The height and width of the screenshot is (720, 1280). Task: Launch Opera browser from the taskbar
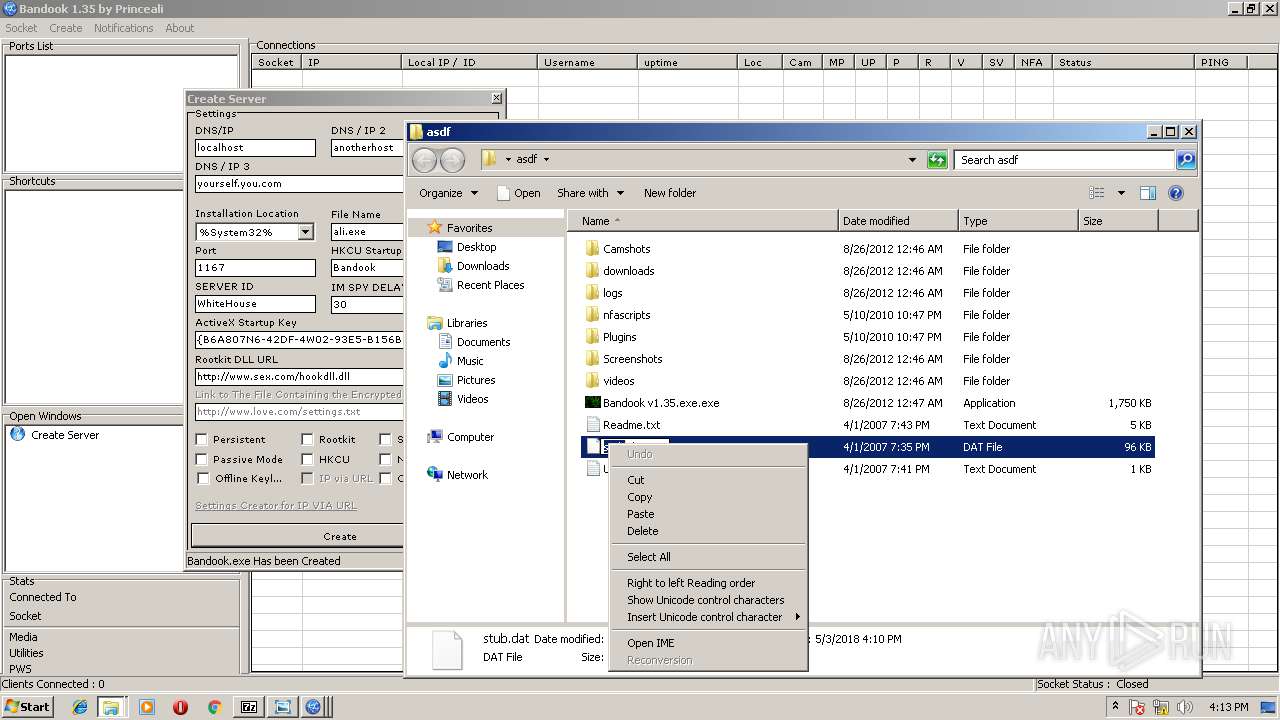(x=180, y=707)
